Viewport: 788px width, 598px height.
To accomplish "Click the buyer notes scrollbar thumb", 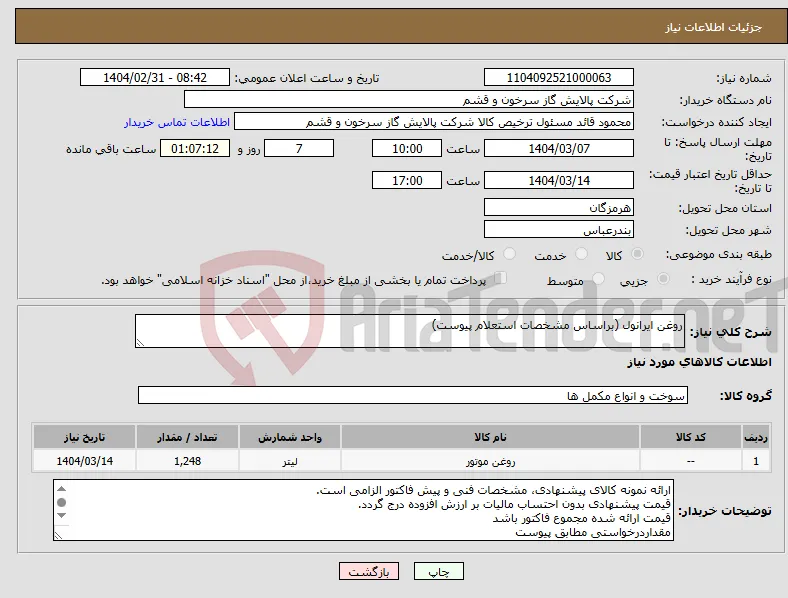I will pyautogui.click(x=62, y=502).
